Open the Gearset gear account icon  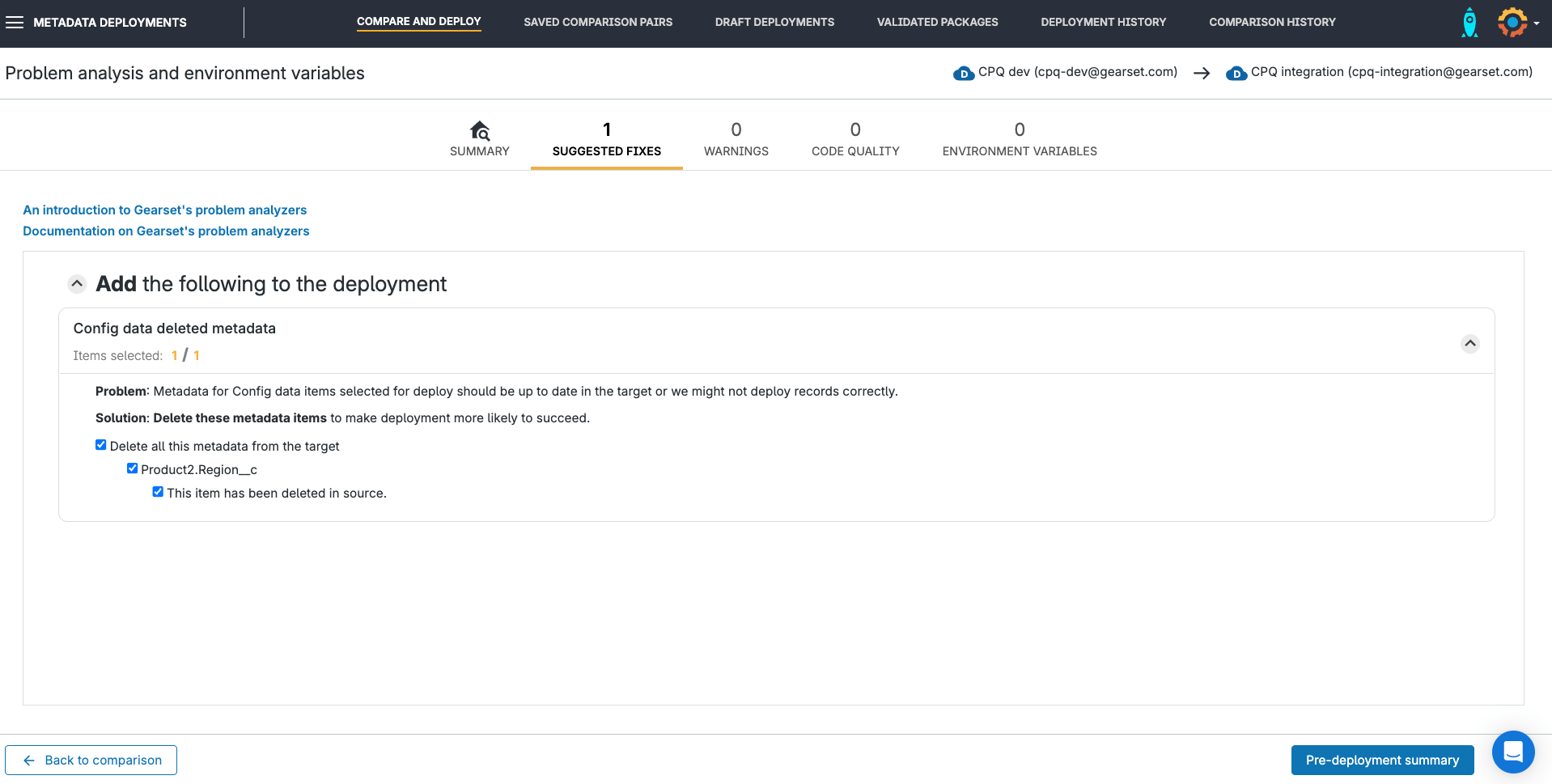[1512, 23]
